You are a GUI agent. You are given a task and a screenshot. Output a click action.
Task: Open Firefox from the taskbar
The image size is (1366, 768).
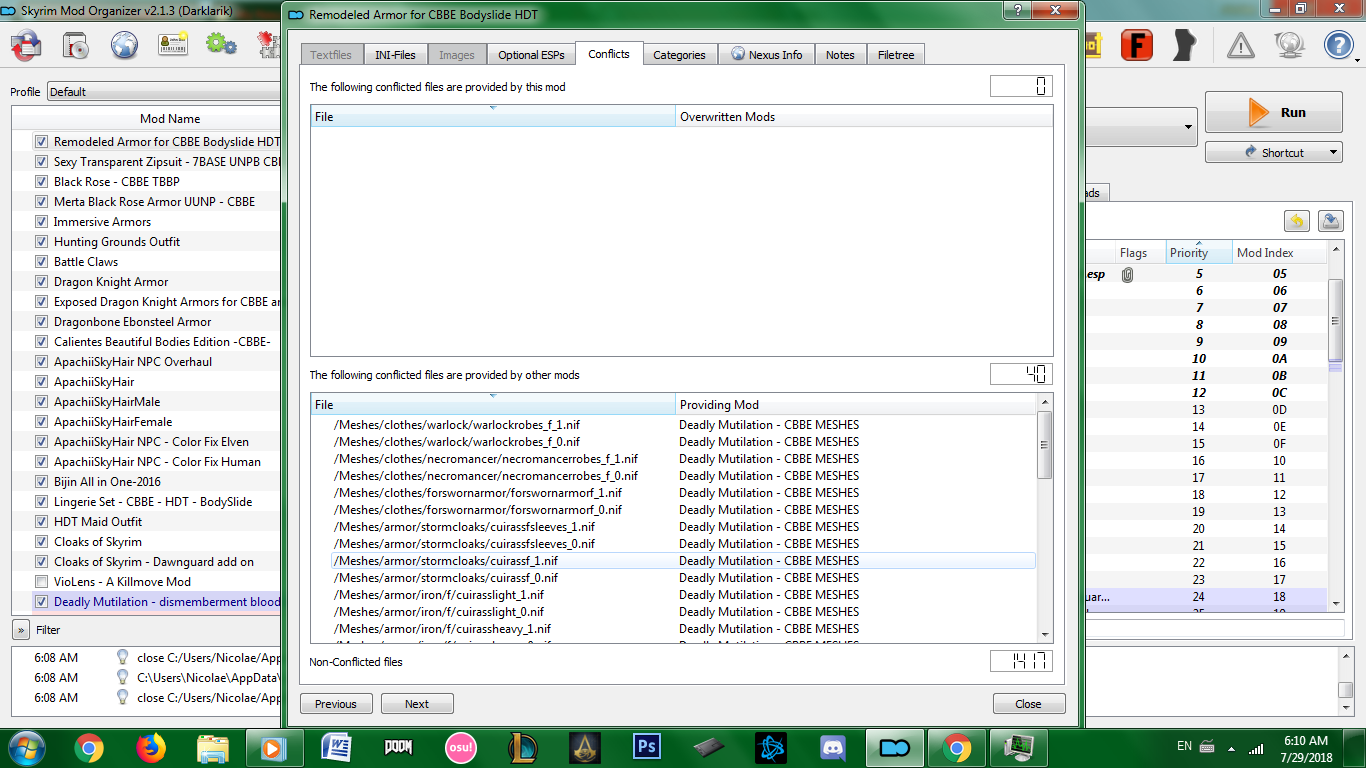pyautogui.click(x=150, y=747)
